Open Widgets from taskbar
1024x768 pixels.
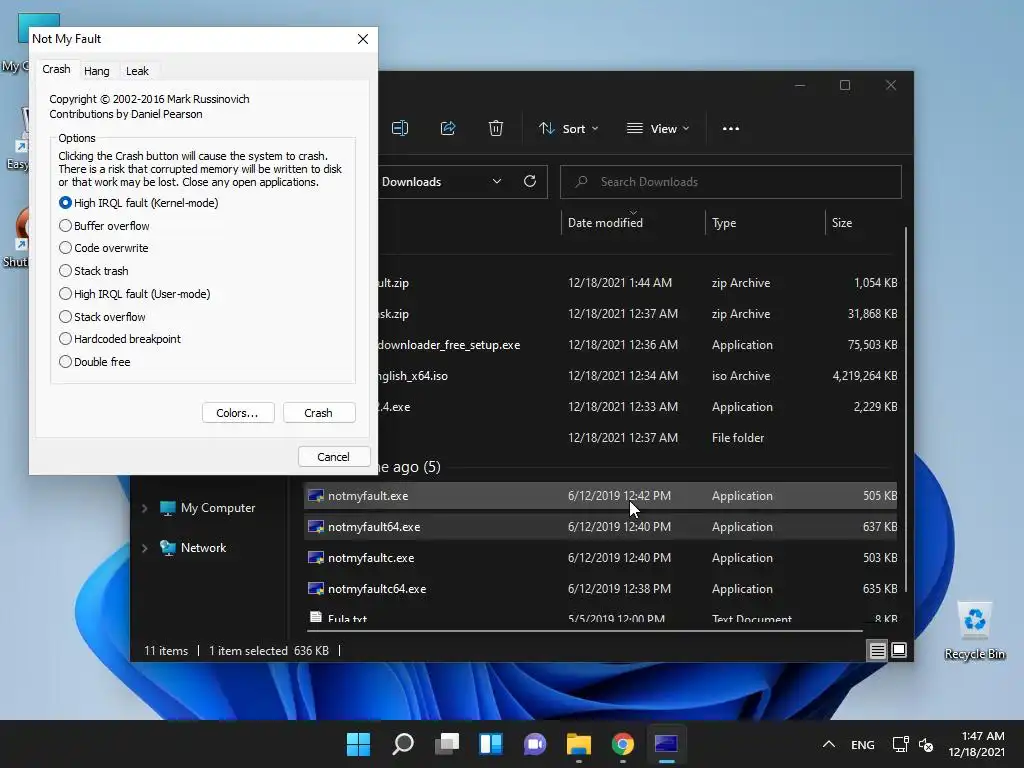490,744
